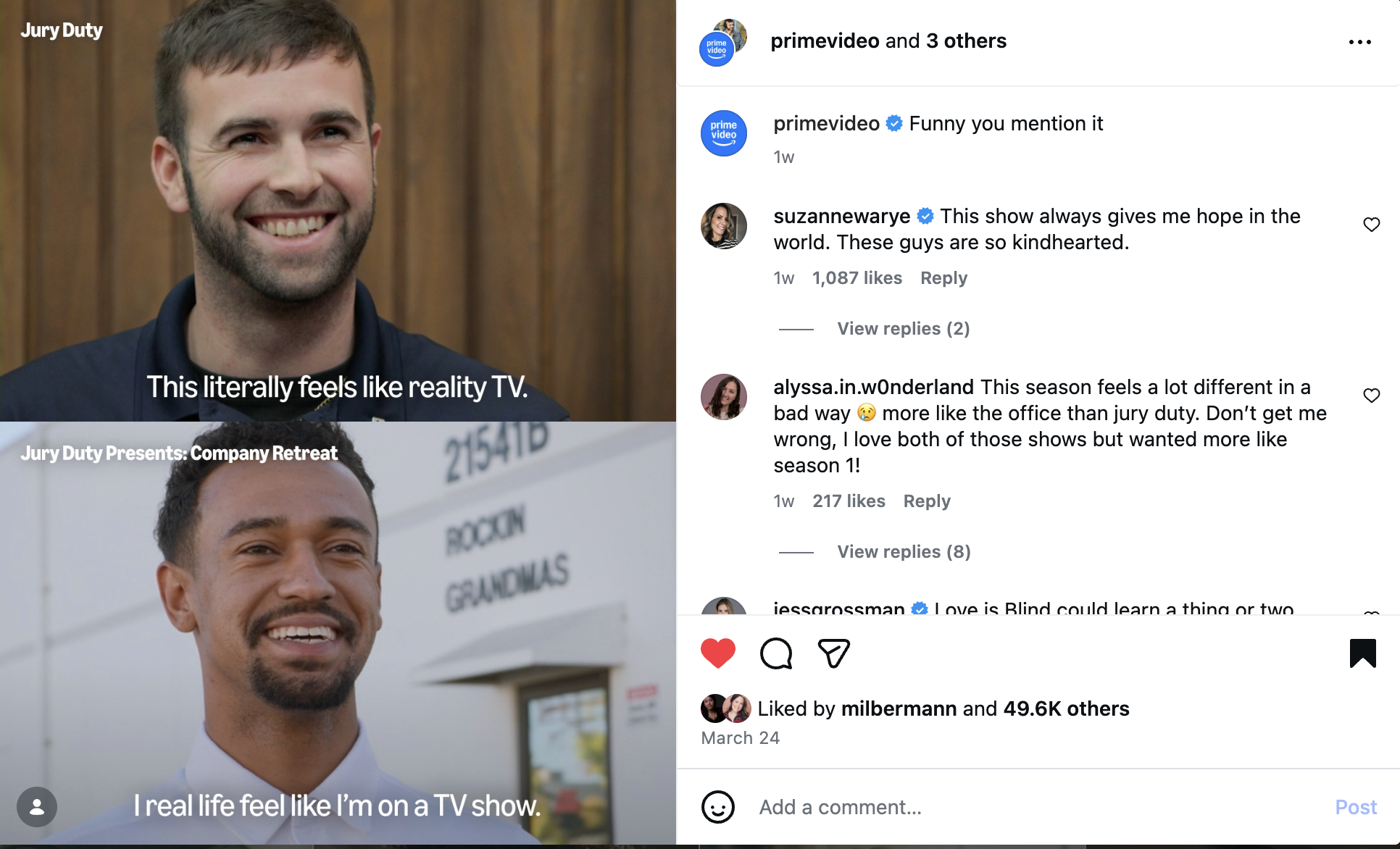Expand View replies (2)
1400x849 pixels.
[x=903, y=329]
